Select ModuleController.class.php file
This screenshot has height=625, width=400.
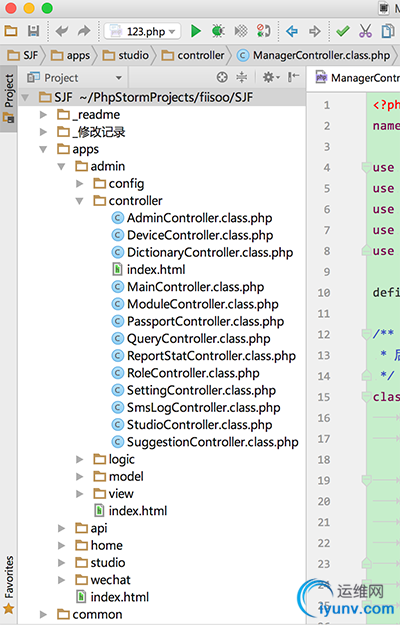[x=195, y=304]
